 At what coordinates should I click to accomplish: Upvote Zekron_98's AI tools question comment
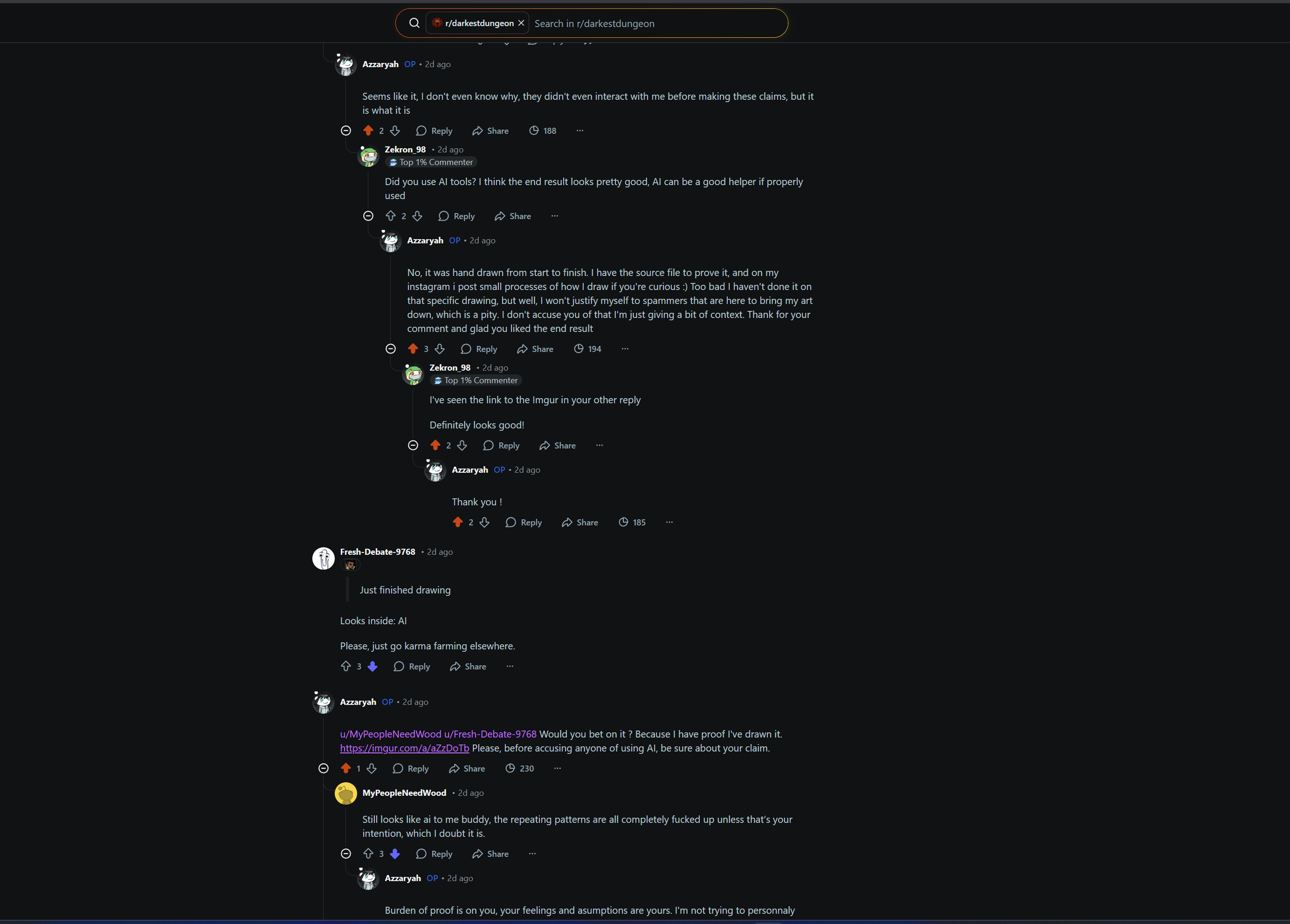point(390,216)
